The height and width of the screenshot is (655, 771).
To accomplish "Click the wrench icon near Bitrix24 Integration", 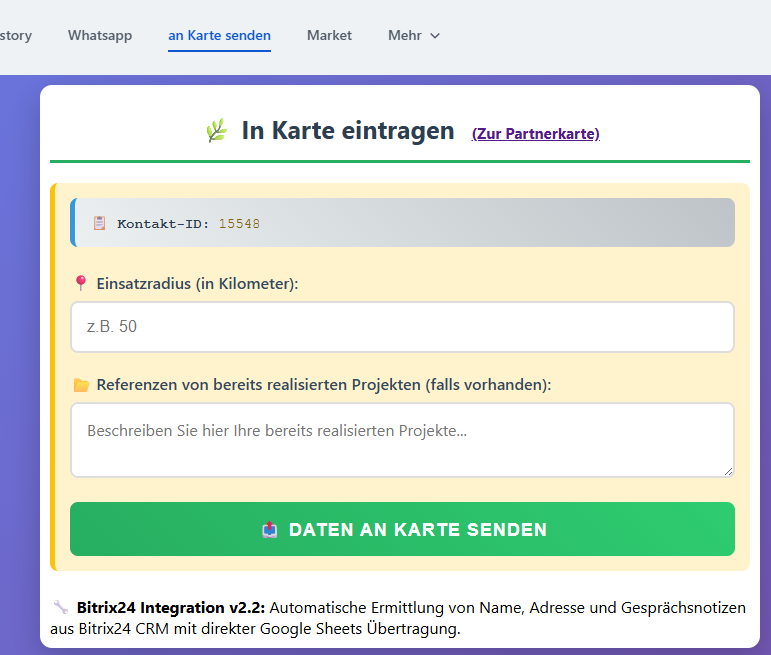I will [x=61, y=608].
